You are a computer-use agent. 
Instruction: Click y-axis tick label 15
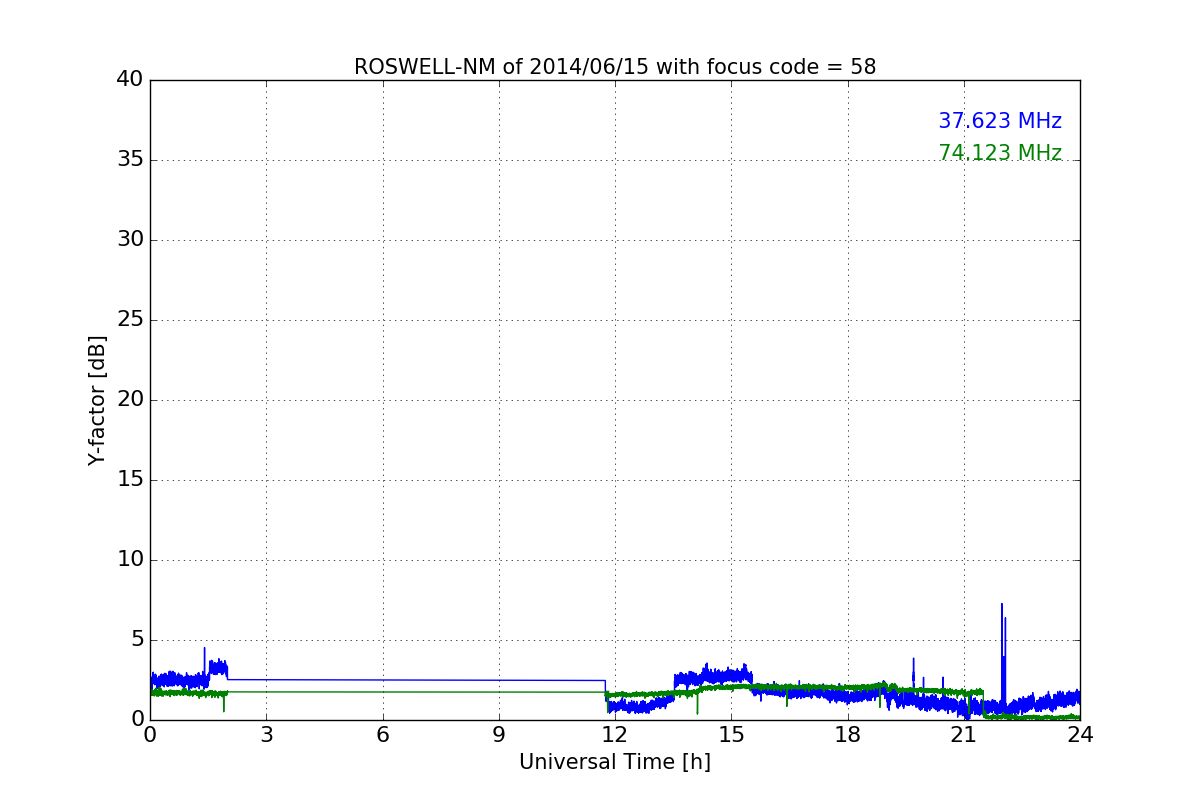[130, 479]
